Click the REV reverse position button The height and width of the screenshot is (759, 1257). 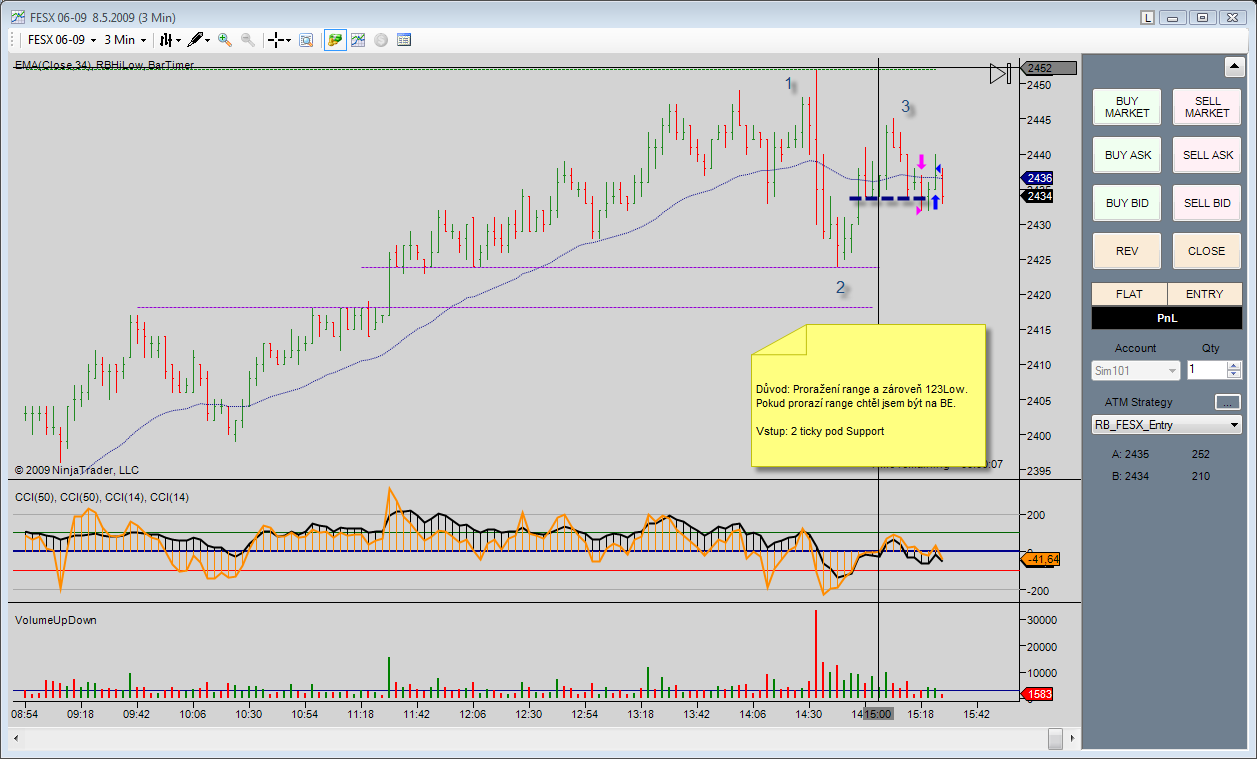(1127, 251)
